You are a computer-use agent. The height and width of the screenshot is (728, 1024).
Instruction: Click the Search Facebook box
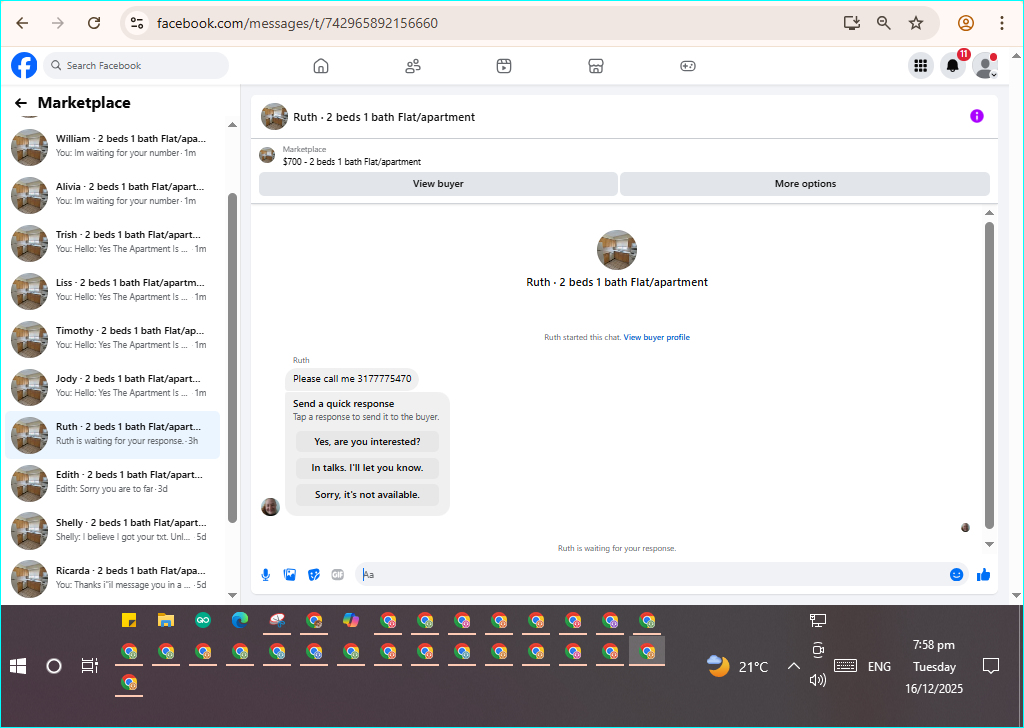(136, 65)
